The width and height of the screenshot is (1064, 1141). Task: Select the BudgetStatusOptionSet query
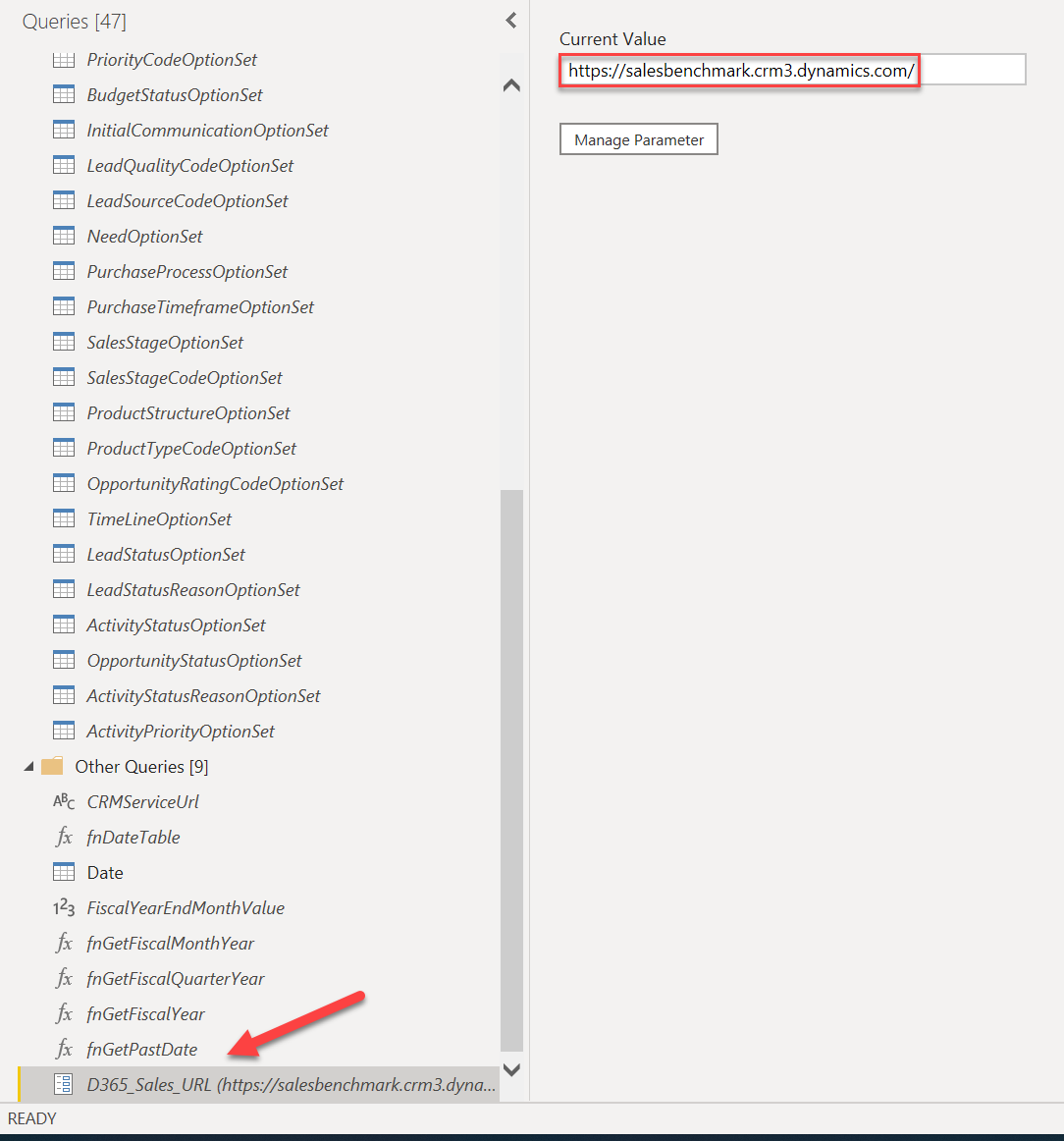tap(175, 94)
